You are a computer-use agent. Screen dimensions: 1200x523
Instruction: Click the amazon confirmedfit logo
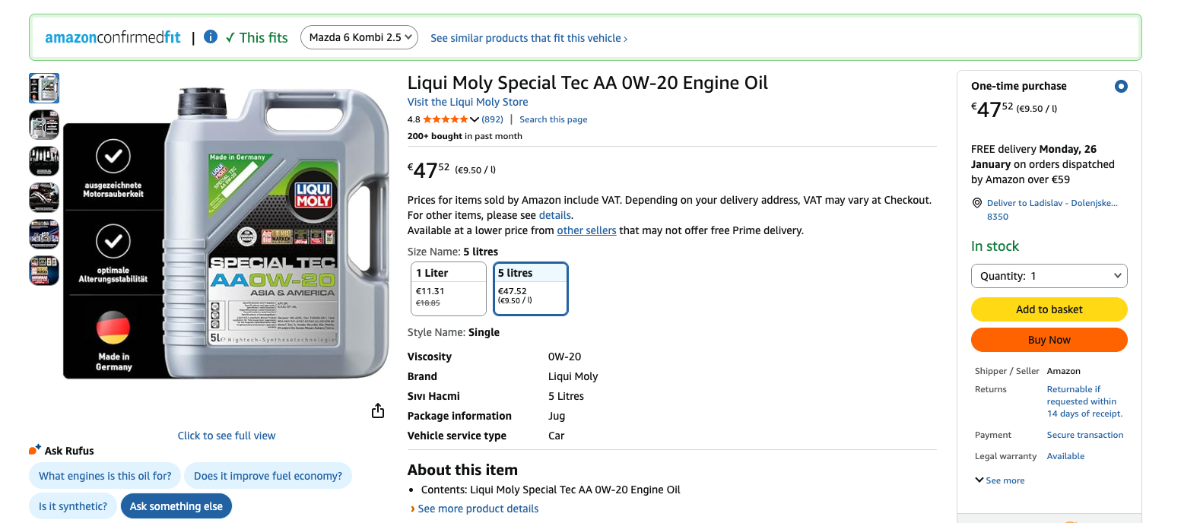[113, 38]
